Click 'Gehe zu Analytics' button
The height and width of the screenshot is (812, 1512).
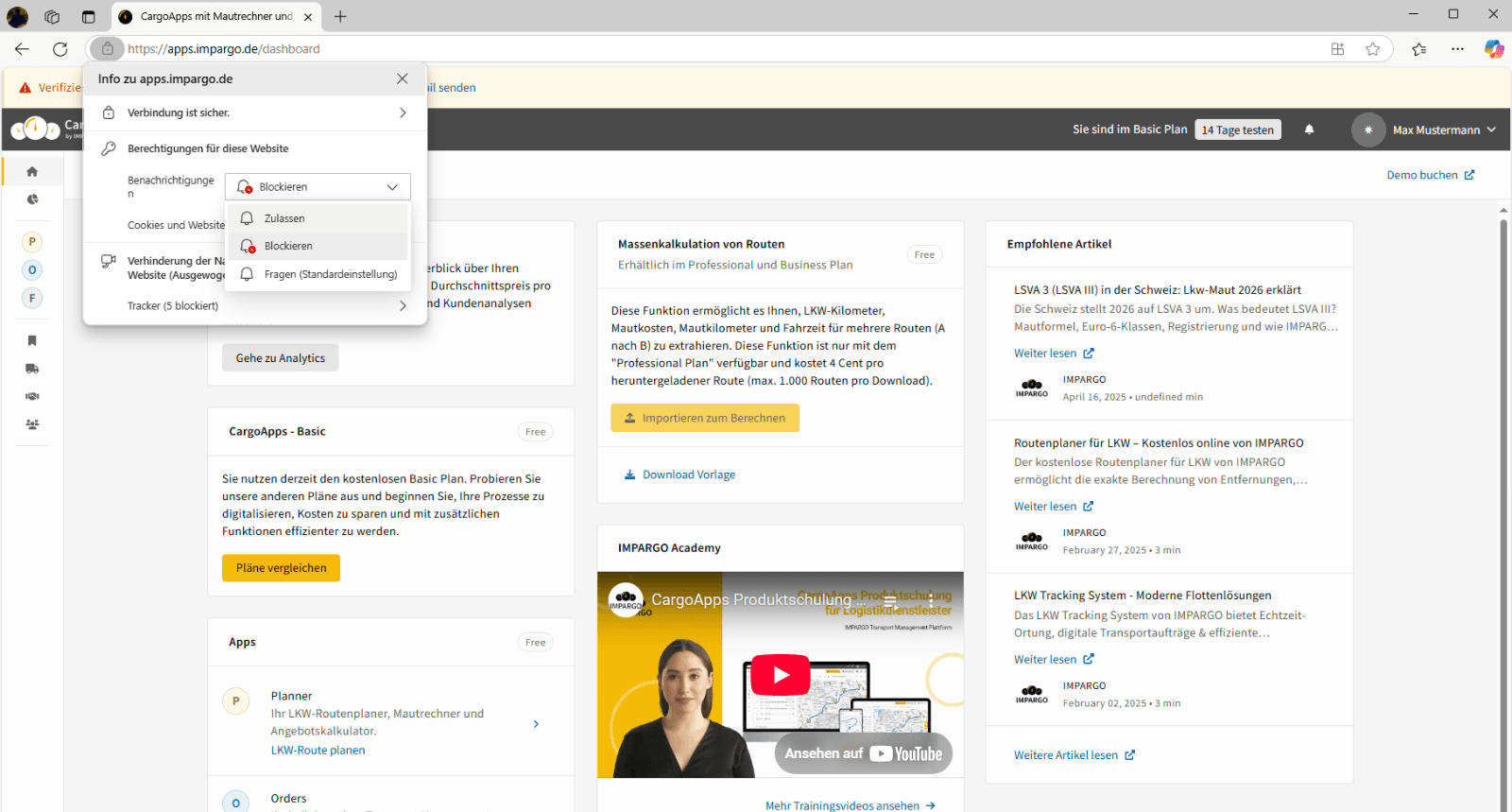pyautogui.click(x=281, y=358)
